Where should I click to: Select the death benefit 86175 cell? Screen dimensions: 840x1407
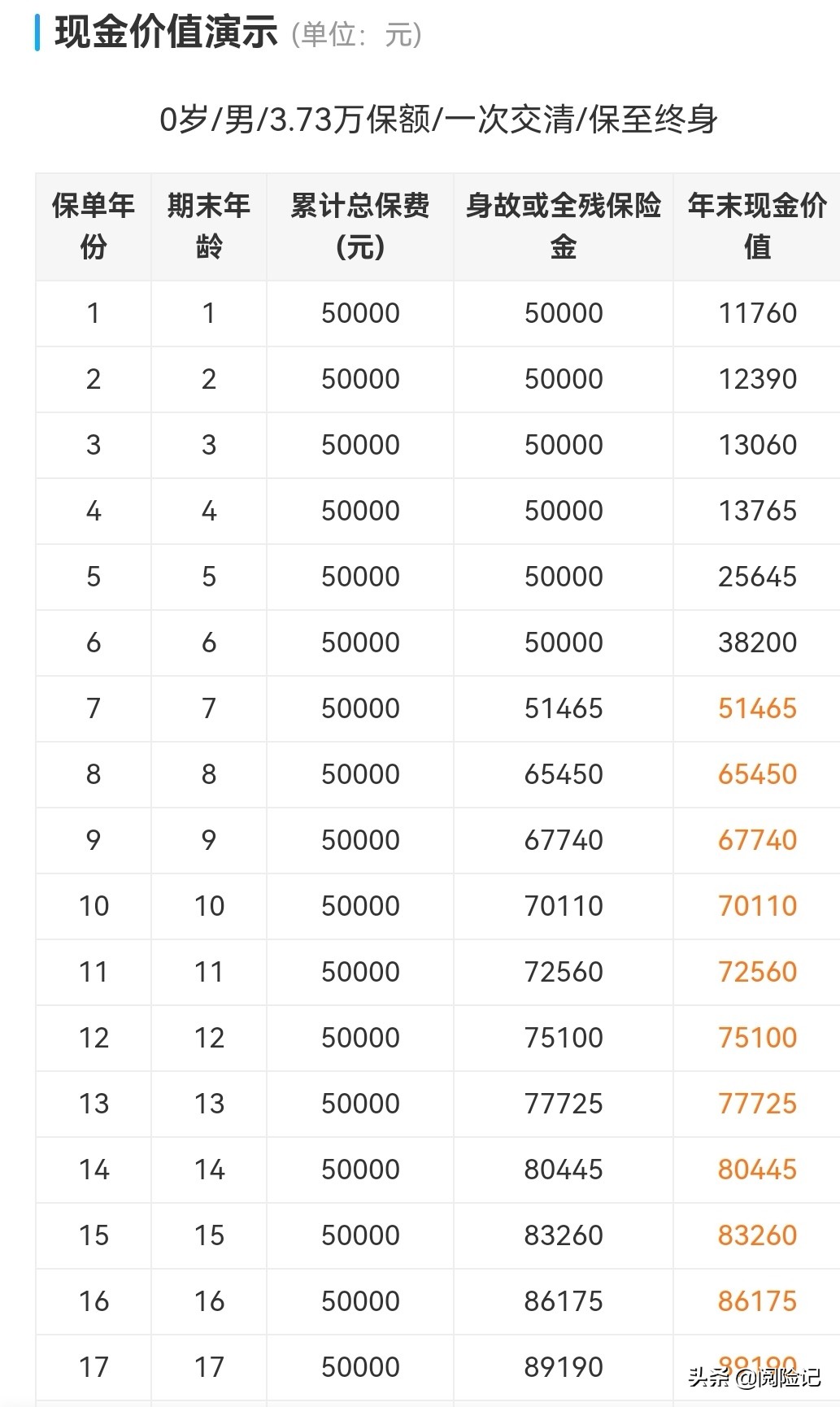[x=564, y=1301]
